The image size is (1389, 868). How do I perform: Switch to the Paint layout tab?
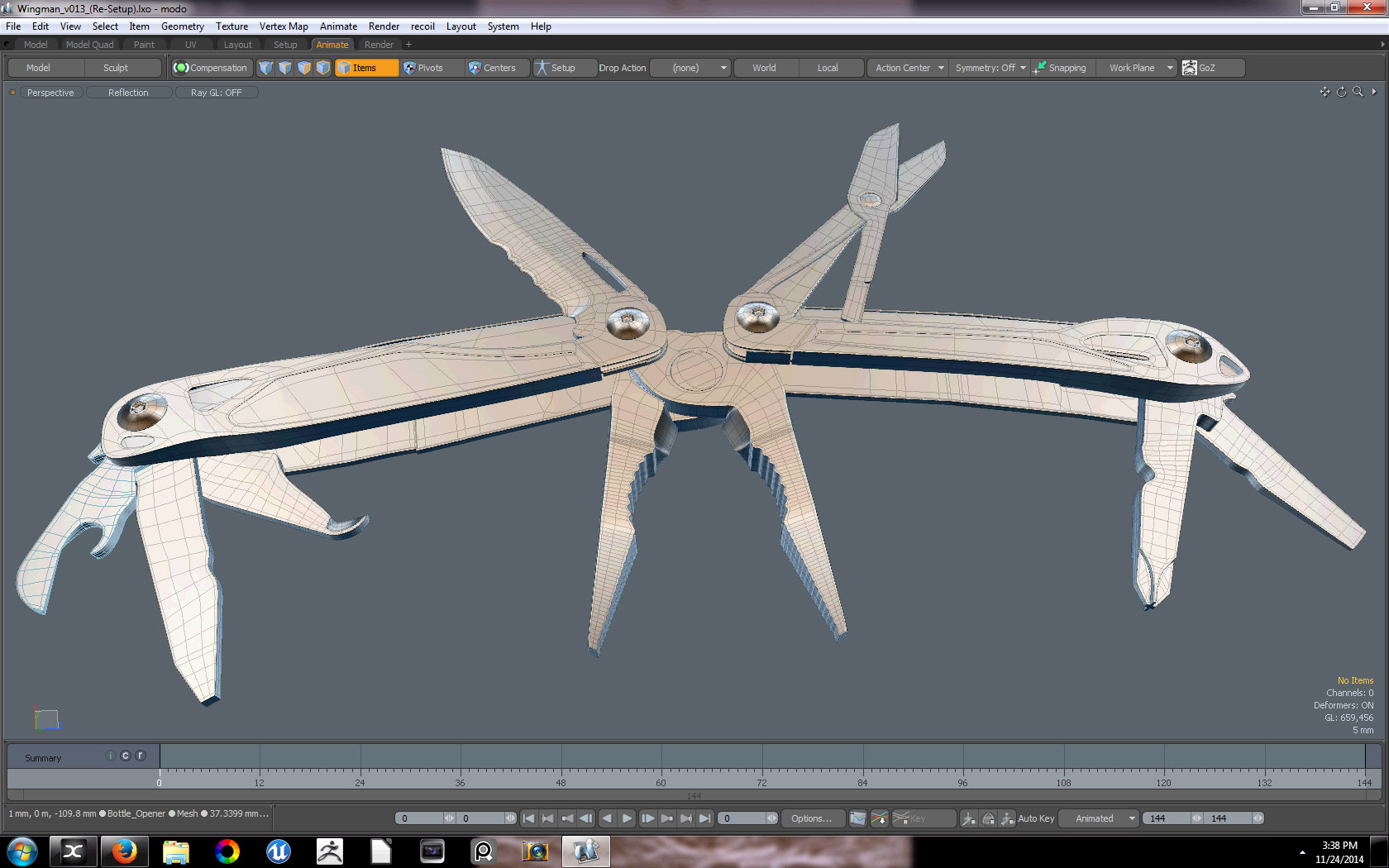tap(144, 45)
